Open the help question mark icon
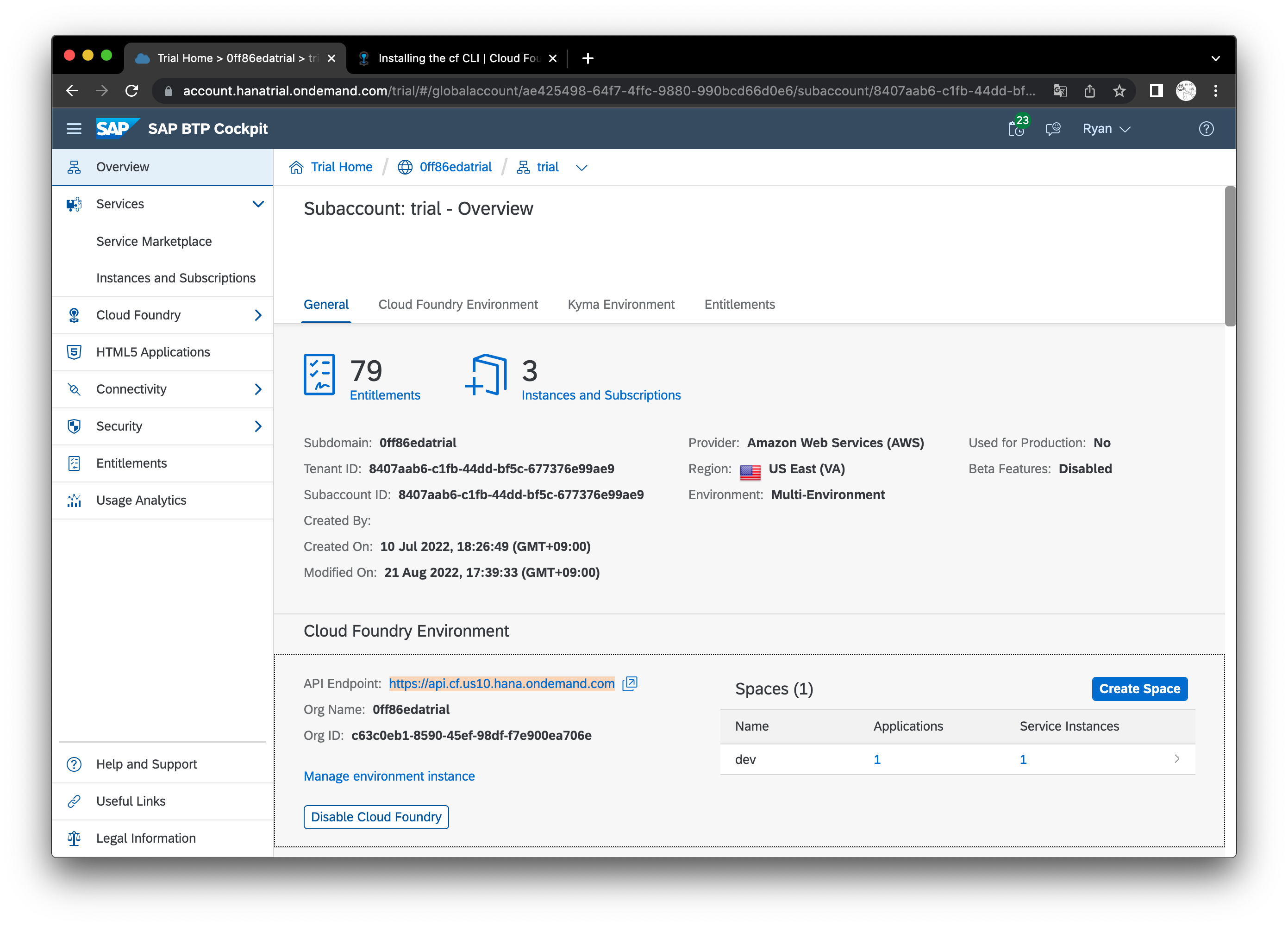1288x926 pixels. point(1206,129)
